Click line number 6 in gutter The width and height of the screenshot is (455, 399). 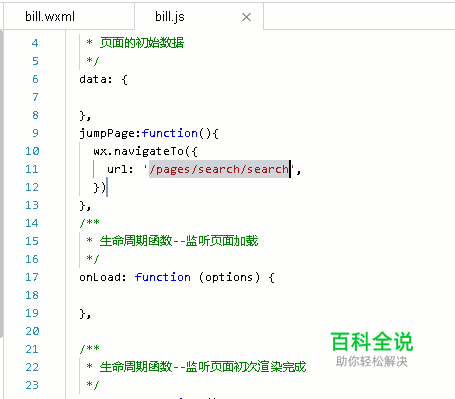coord(35,79)
